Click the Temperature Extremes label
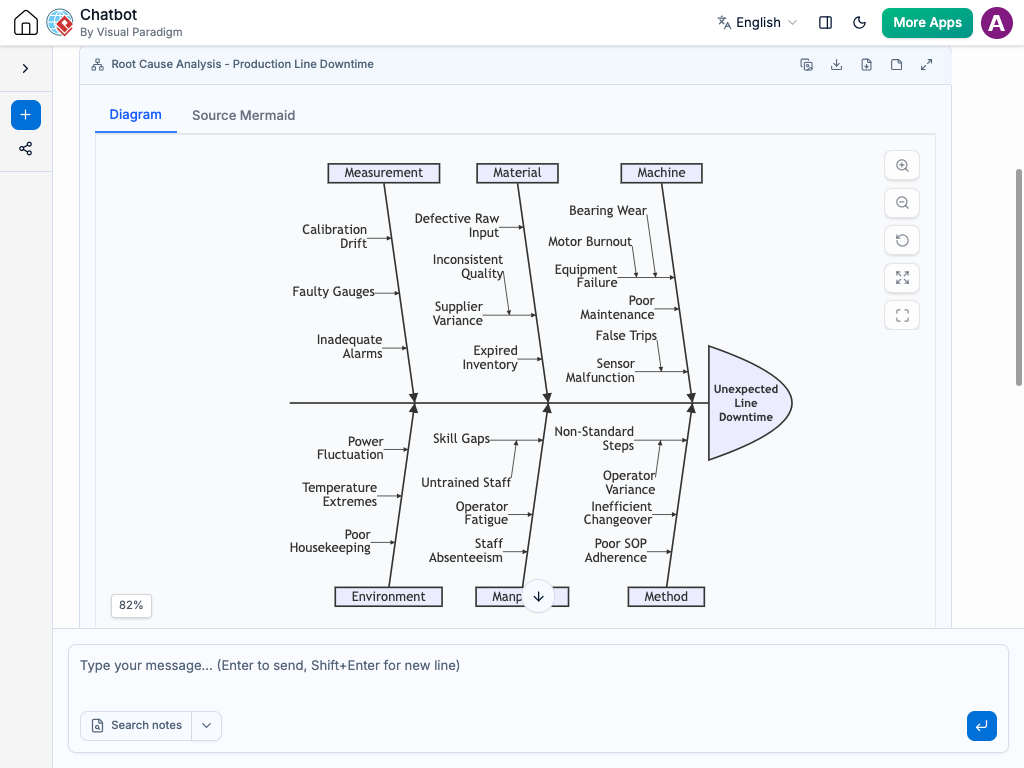This screenshot has width=1024, height=768. 340,495
